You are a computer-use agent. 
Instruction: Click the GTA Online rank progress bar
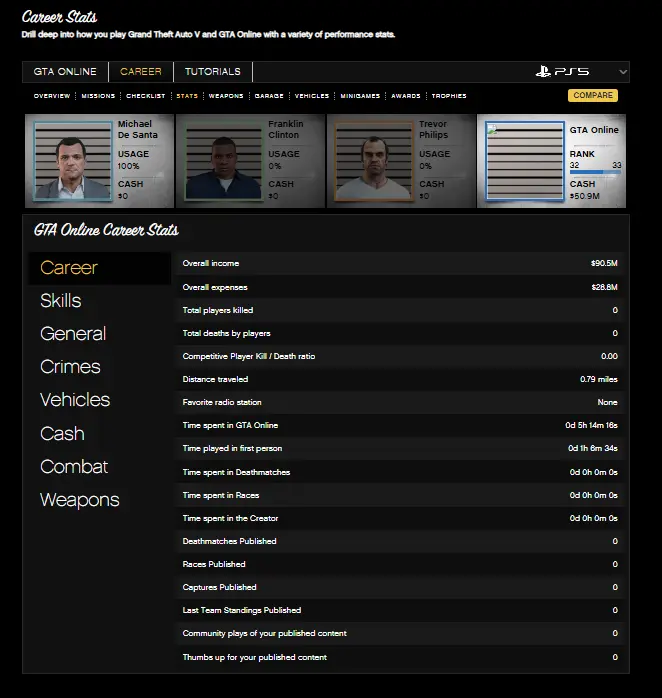pyautogui.click(x=595, y=172)
